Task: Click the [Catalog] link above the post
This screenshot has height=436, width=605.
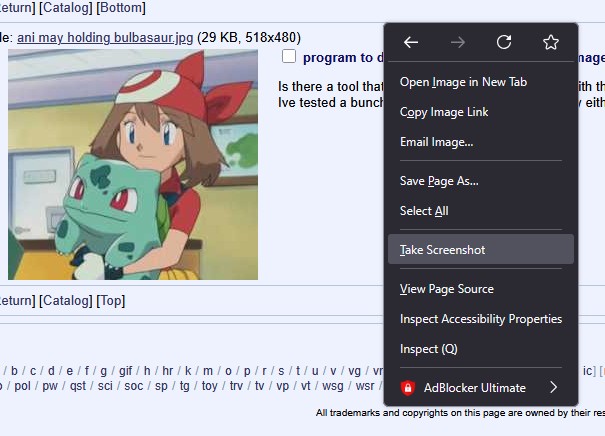Action: (x=66, y=7)
